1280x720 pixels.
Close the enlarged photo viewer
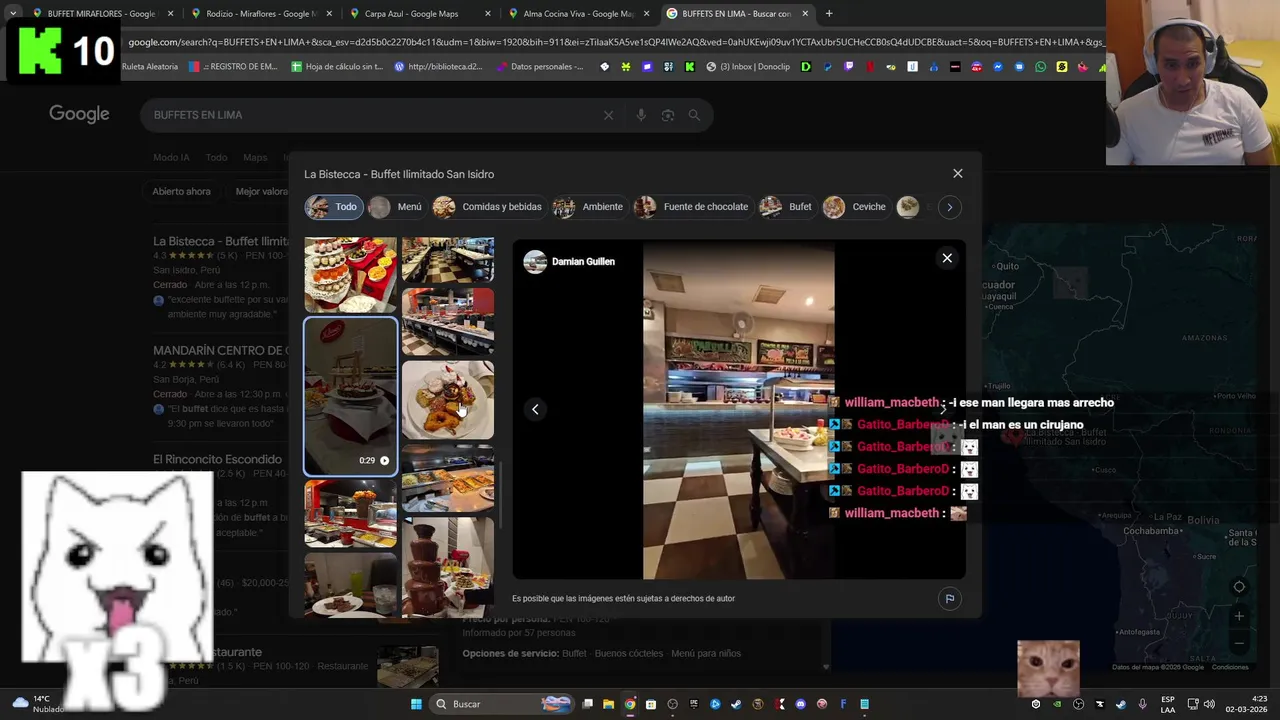click(947, 258)
